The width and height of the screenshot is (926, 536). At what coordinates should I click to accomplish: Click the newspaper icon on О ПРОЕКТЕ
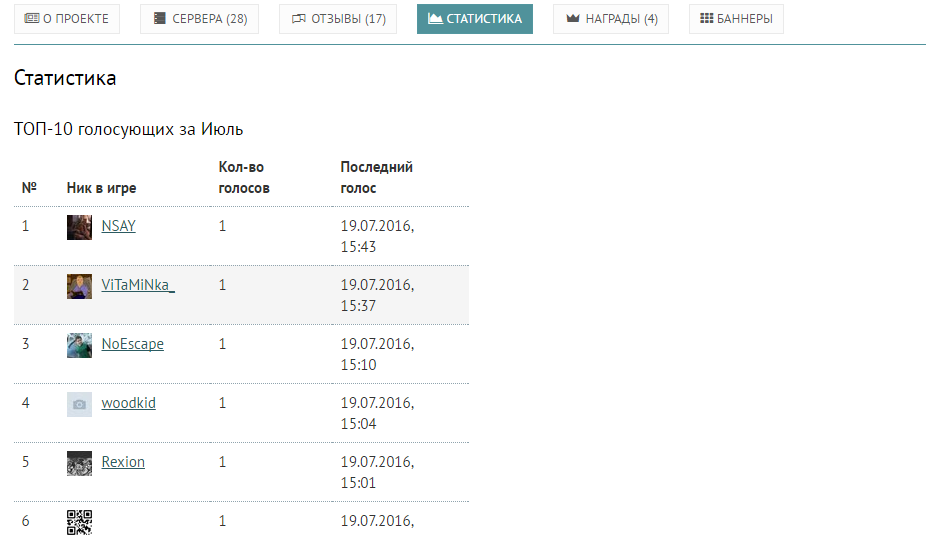[31, 18]
